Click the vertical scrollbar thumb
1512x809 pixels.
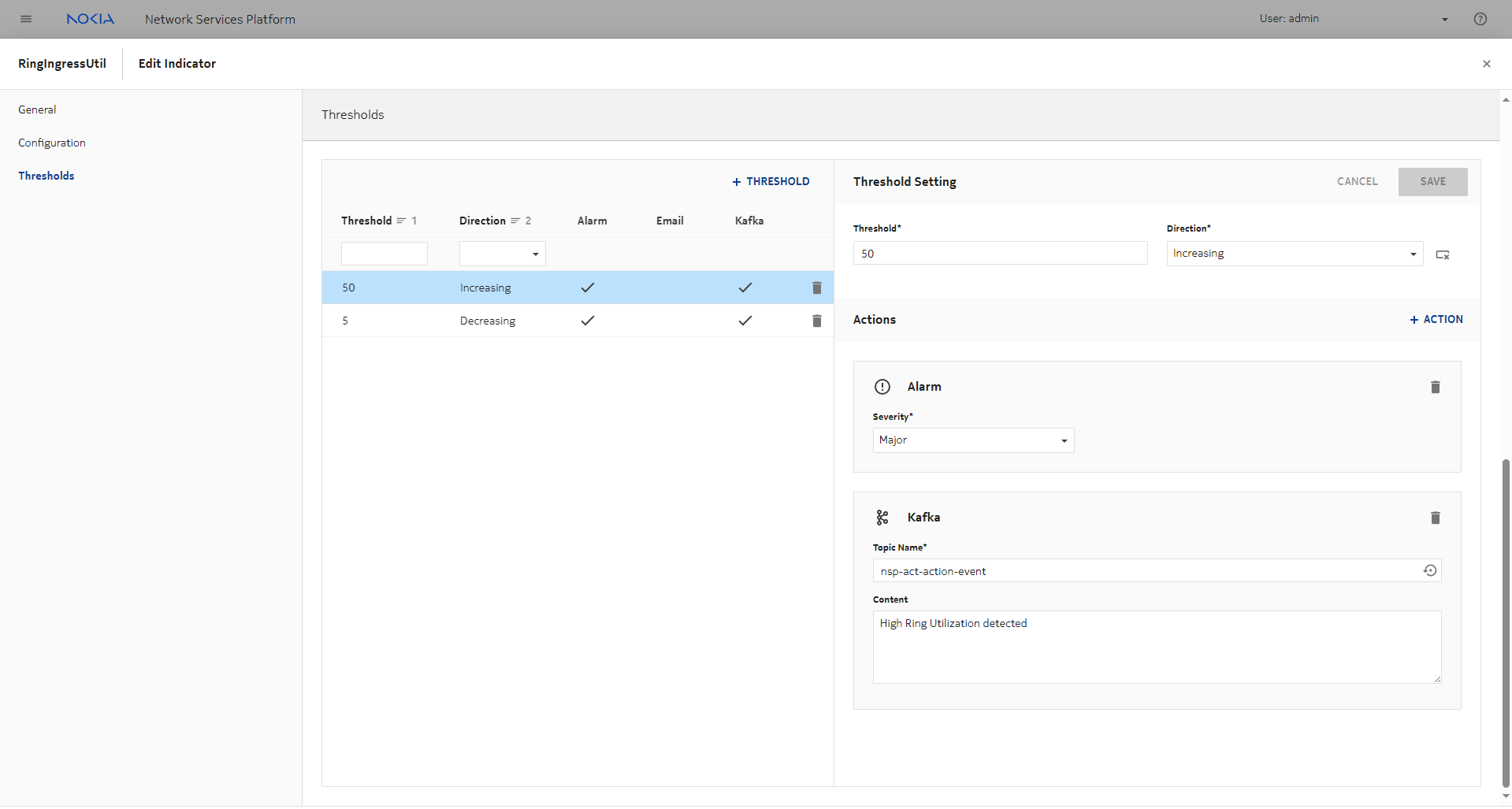tap(1506, 622)
